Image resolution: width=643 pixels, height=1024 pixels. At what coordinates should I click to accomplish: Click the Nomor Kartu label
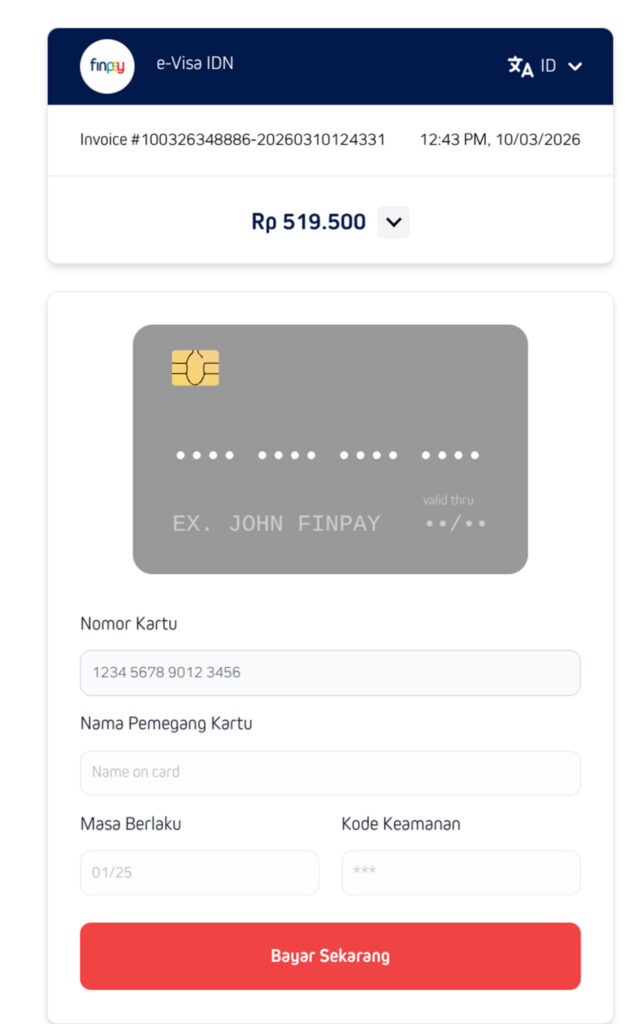tap(128, 624)
